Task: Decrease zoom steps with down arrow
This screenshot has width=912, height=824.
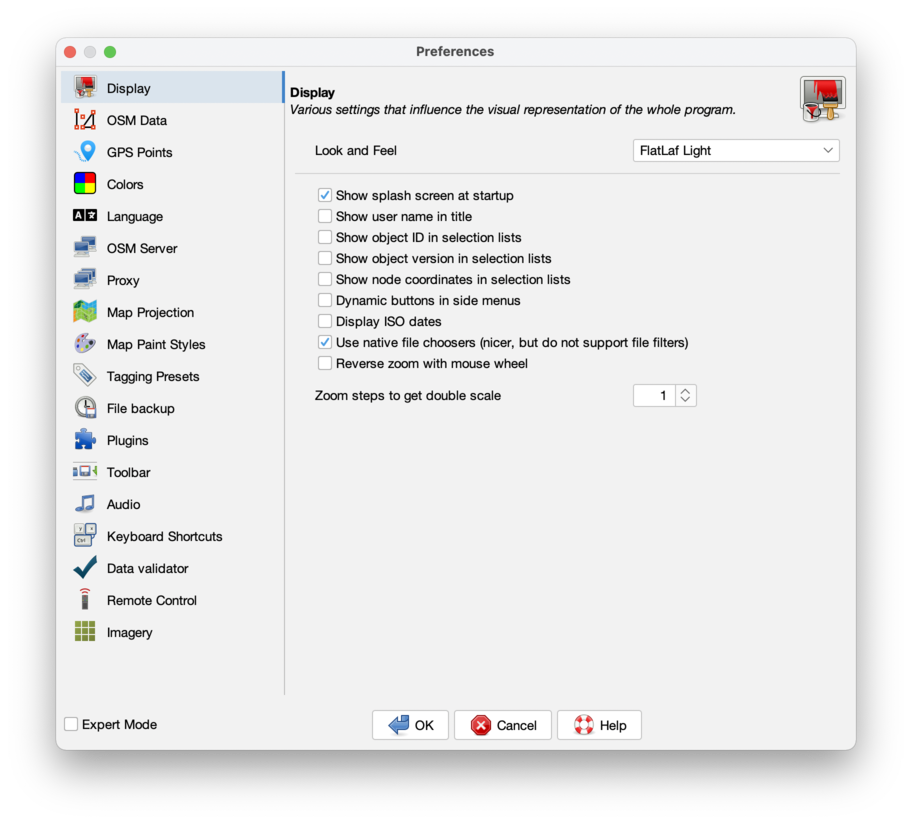Action: pyautogui.click(x=685, y=401)
